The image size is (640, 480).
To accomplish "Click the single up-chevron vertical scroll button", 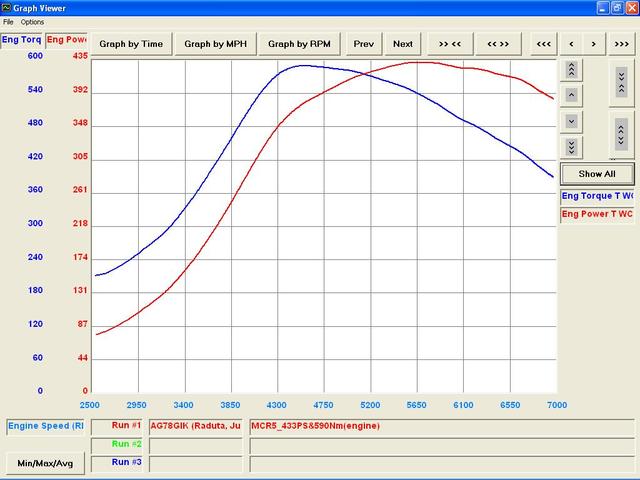I will 571,96.
